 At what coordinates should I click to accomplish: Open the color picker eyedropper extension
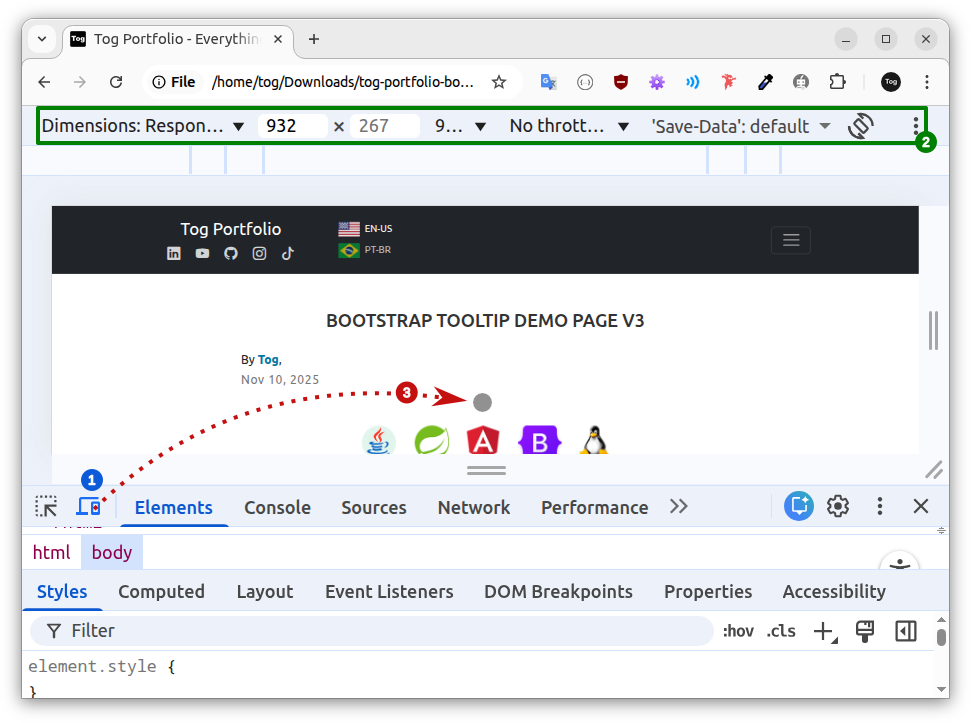[765, 82]
